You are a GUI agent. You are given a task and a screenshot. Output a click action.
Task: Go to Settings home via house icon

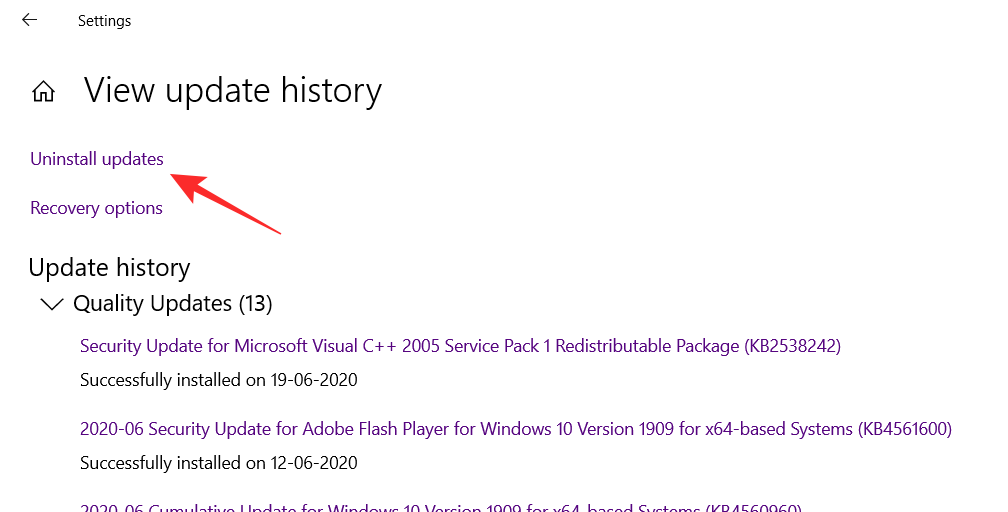[43, 92]
